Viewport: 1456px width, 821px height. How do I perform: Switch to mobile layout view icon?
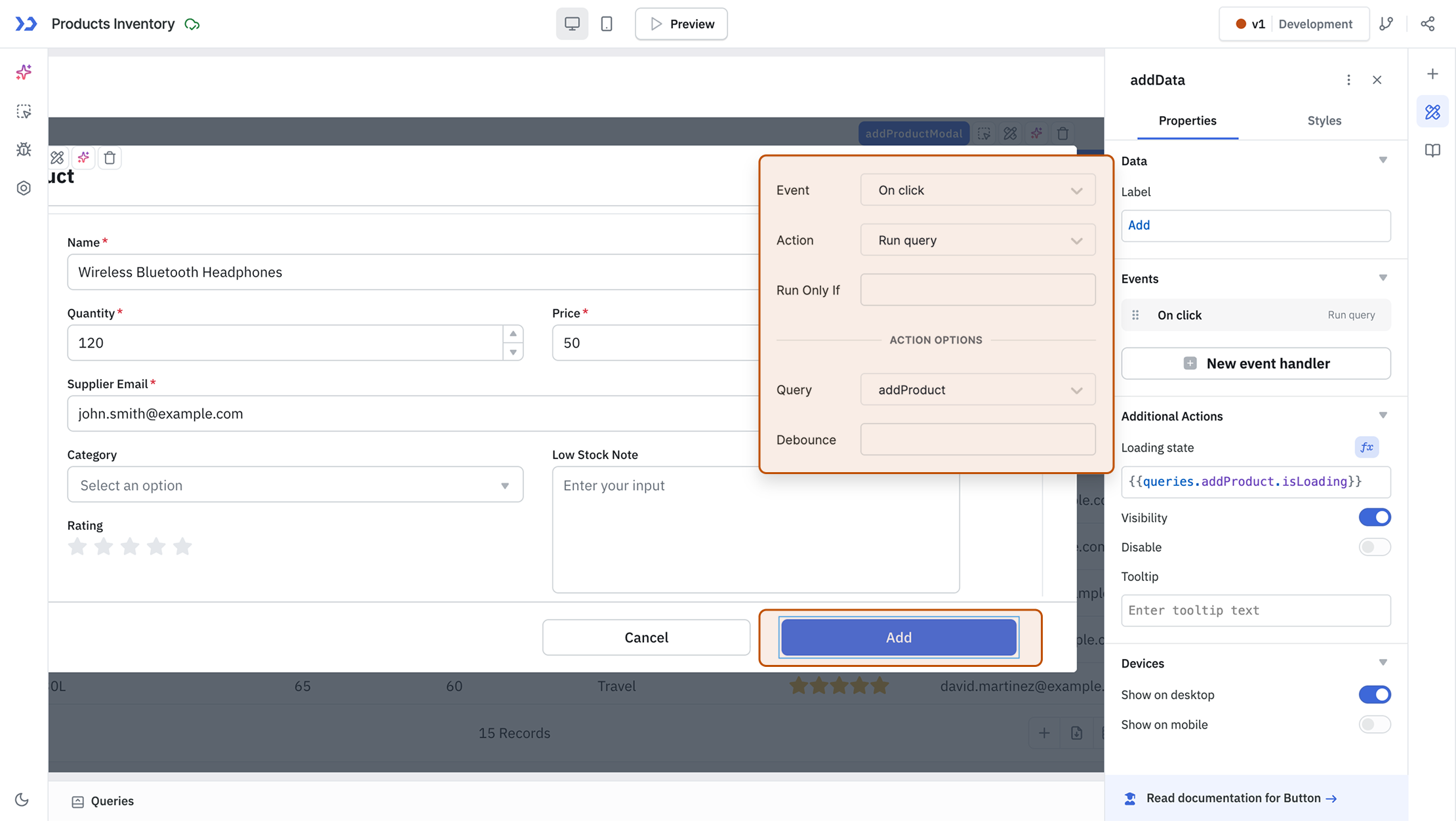tap(607, 24)
